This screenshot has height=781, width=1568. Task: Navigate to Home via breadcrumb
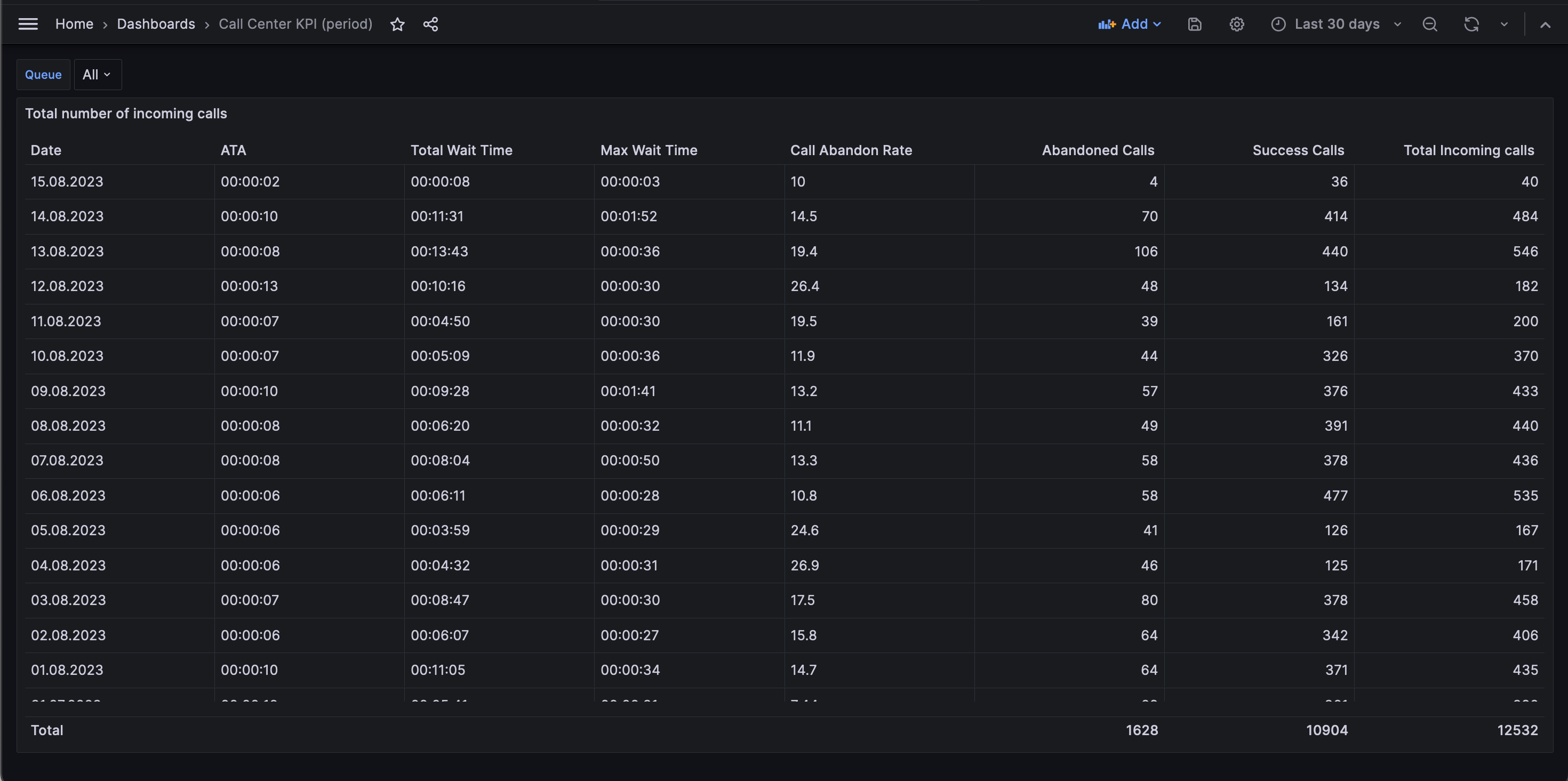(x=74, y=23)
